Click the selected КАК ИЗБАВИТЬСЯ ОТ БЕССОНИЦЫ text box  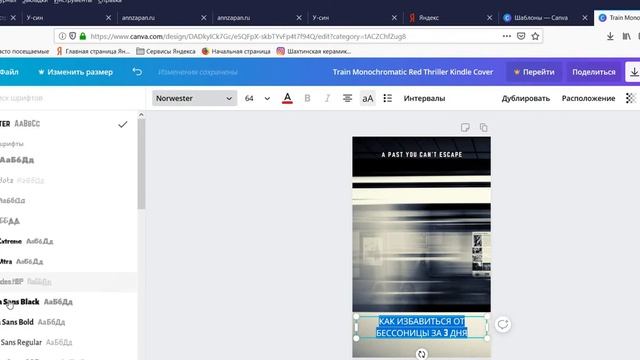422,327
